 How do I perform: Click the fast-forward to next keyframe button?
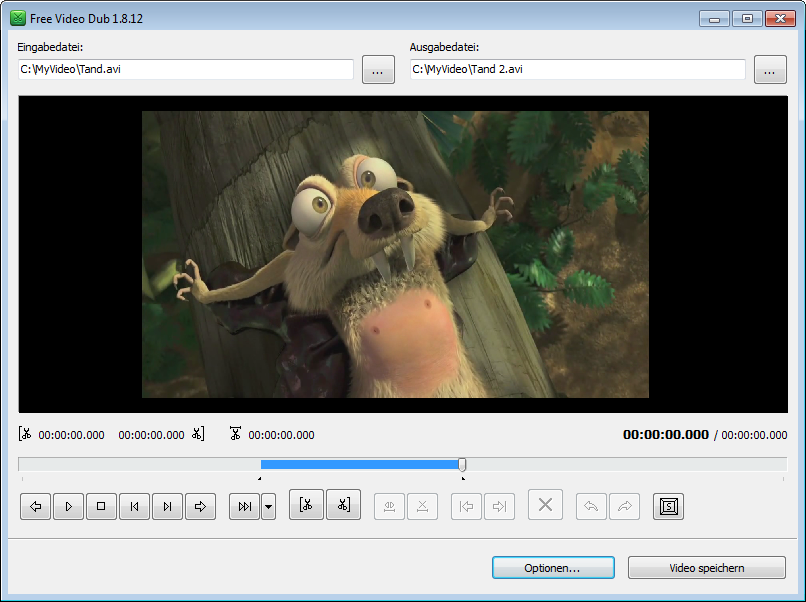[244, 507]
